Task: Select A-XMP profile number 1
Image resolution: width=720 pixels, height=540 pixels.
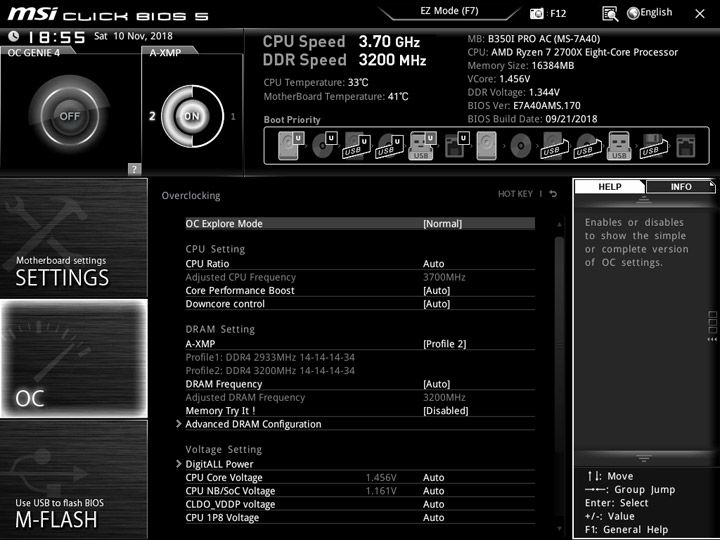Action: [233, 117]
